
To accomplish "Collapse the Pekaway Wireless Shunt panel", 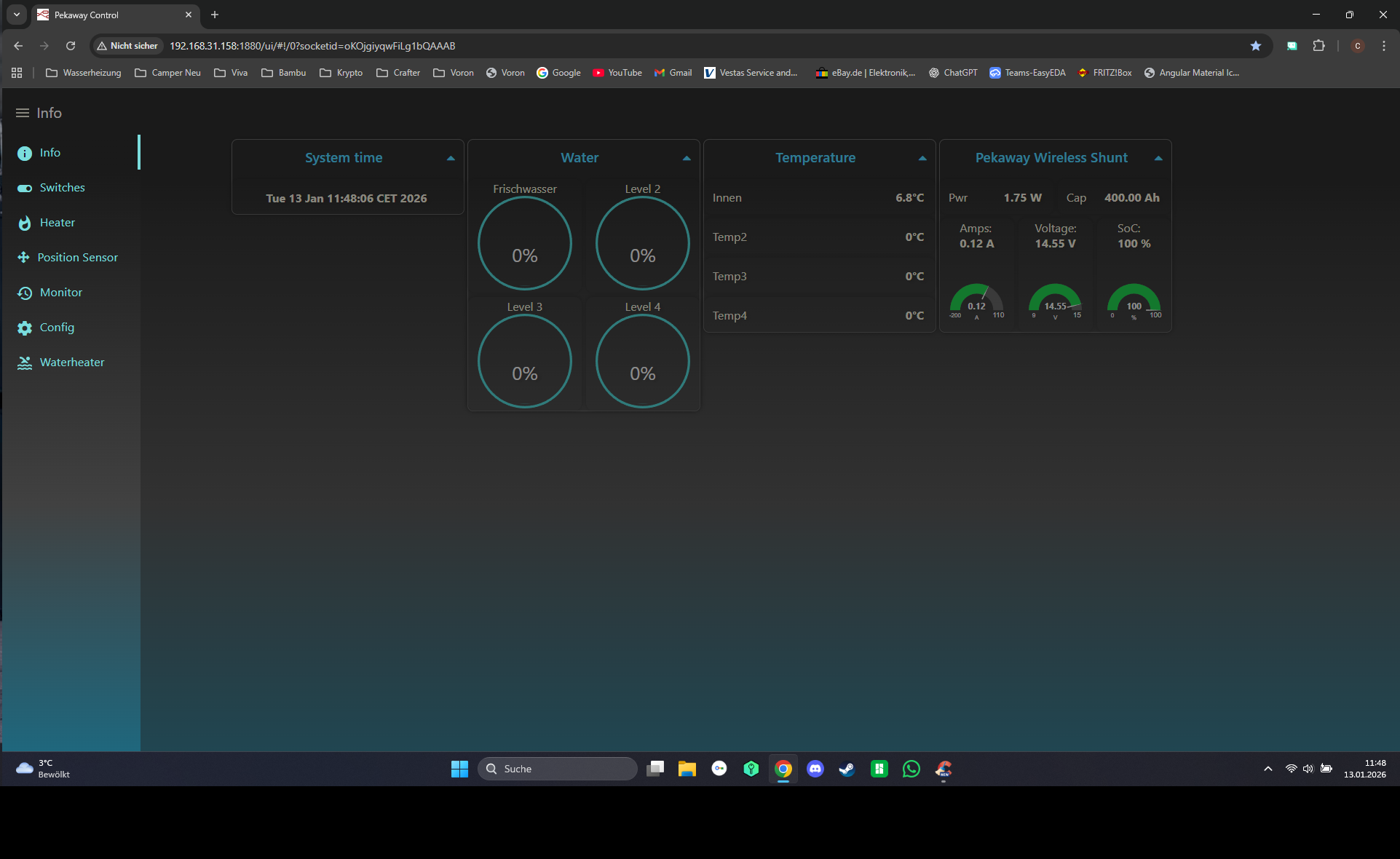I will pos(1158,158).
